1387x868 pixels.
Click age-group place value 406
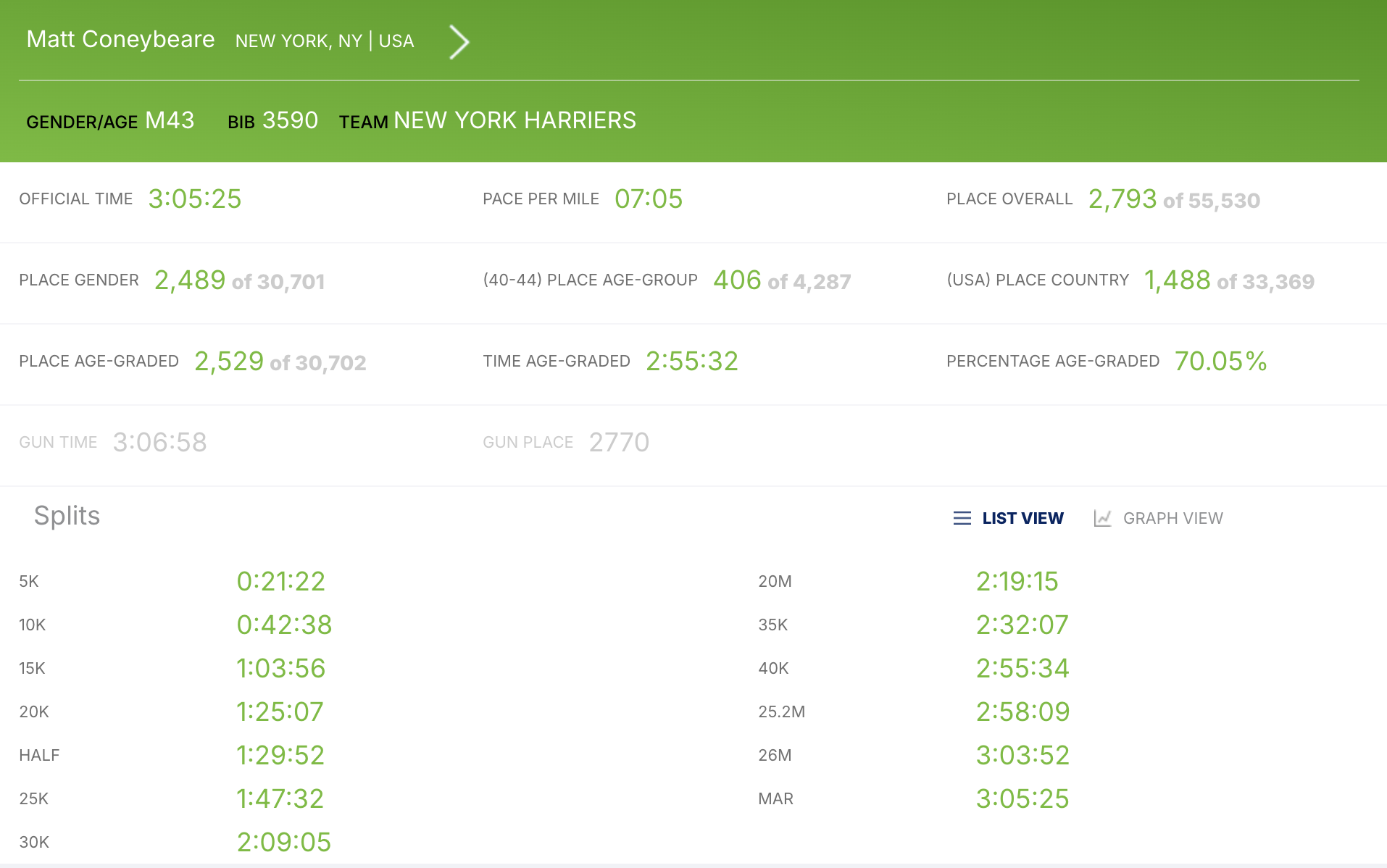737,280
